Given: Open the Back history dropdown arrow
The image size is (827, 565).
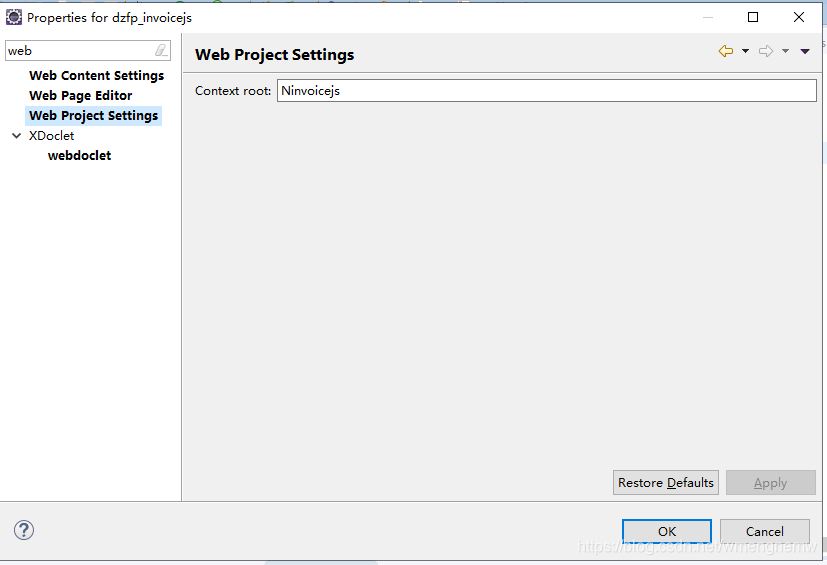Looking at the screenshot, I should pos(745,52).
